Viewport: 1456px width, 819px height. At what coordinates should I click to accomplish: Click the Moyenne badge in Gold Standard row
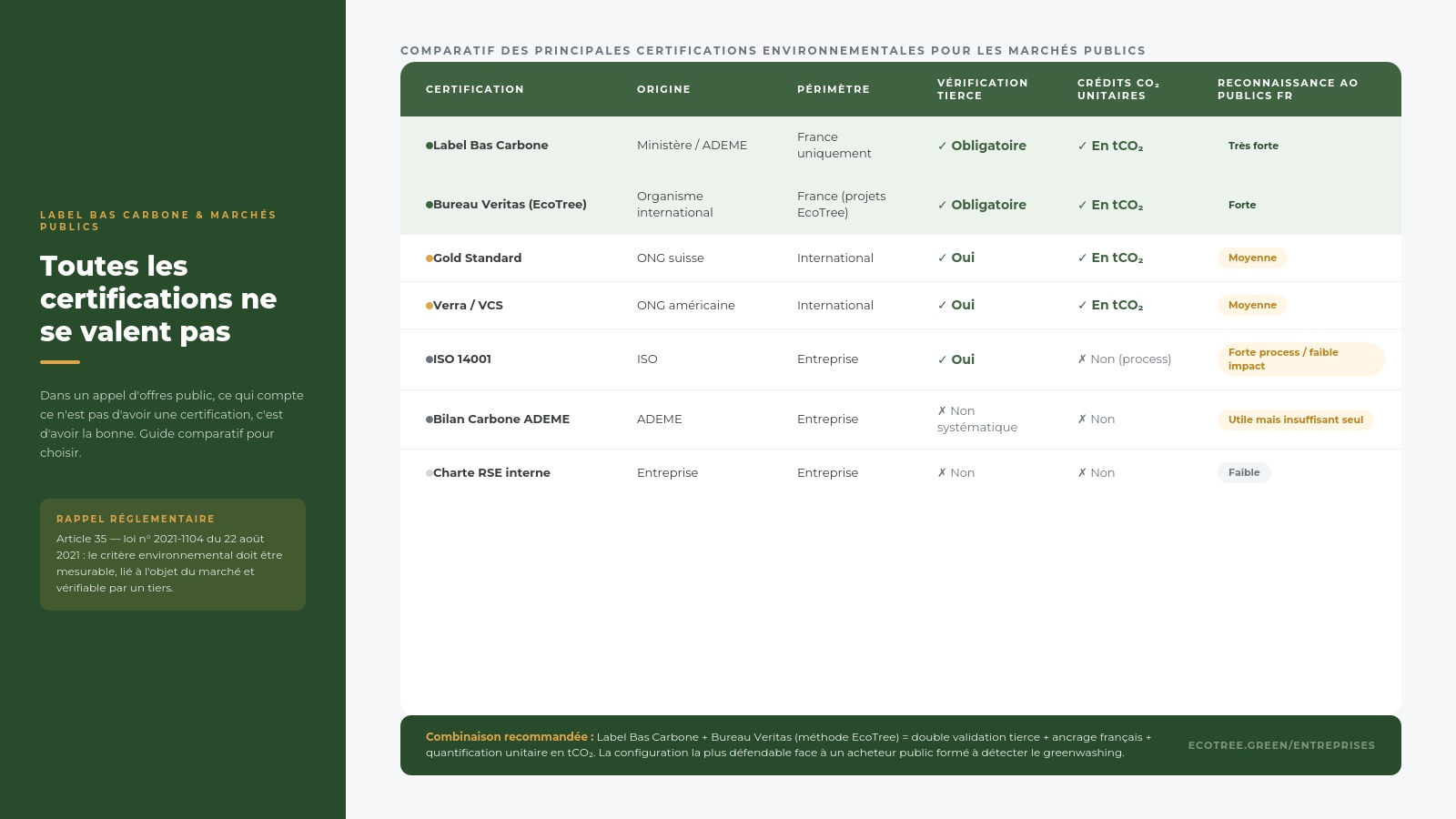pyautogui.click(x=1252, y=258)
